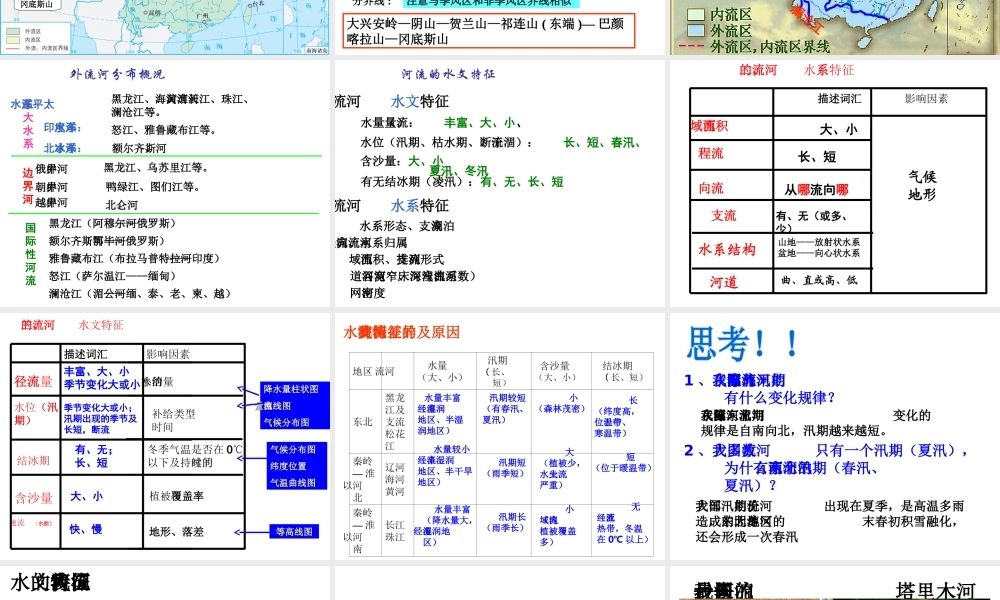Click the line 黑龙江（阿穆尔河俄罗斯）
This screenshot has height=600, width=1000.
(112, 223)
